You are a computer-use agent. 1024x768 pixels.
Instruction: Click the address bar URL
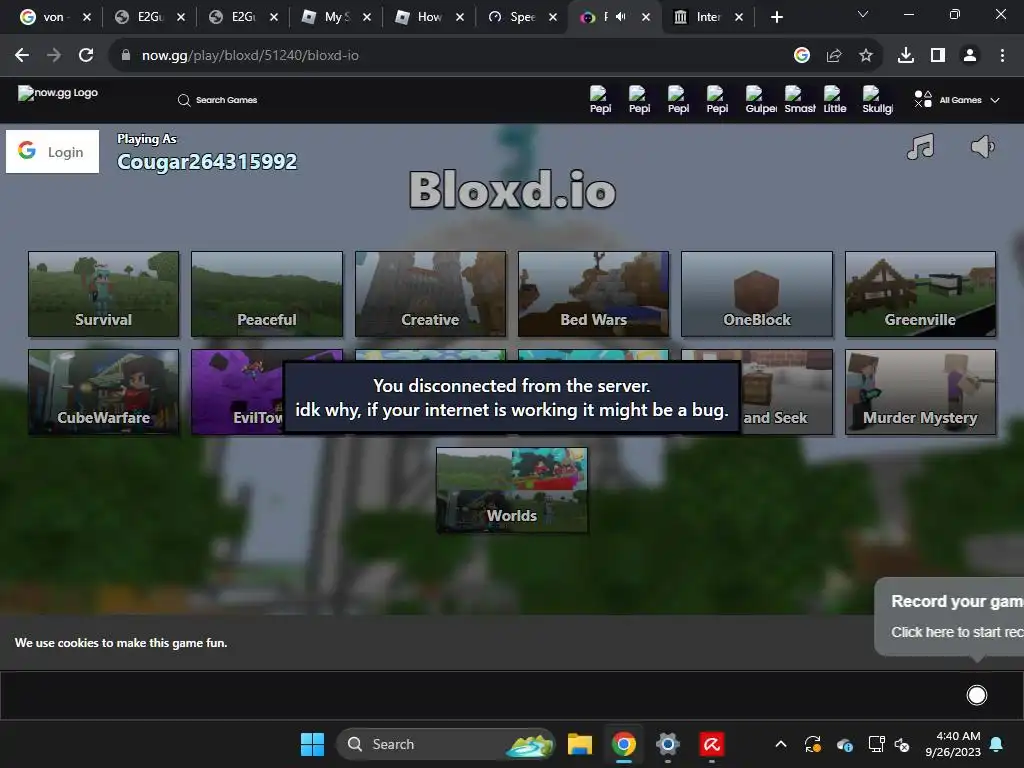click(x=250, y=56)
